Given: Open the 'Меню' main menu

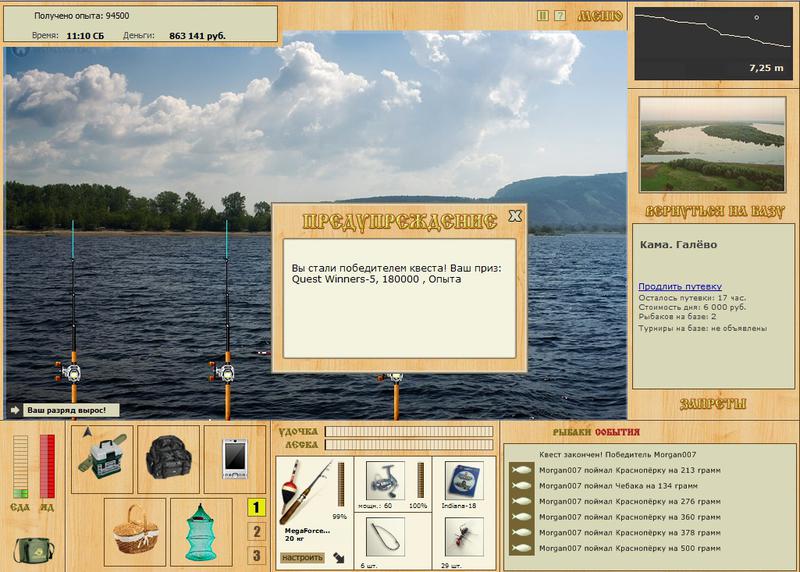Looking at the screenshot, I should [600, 16].
